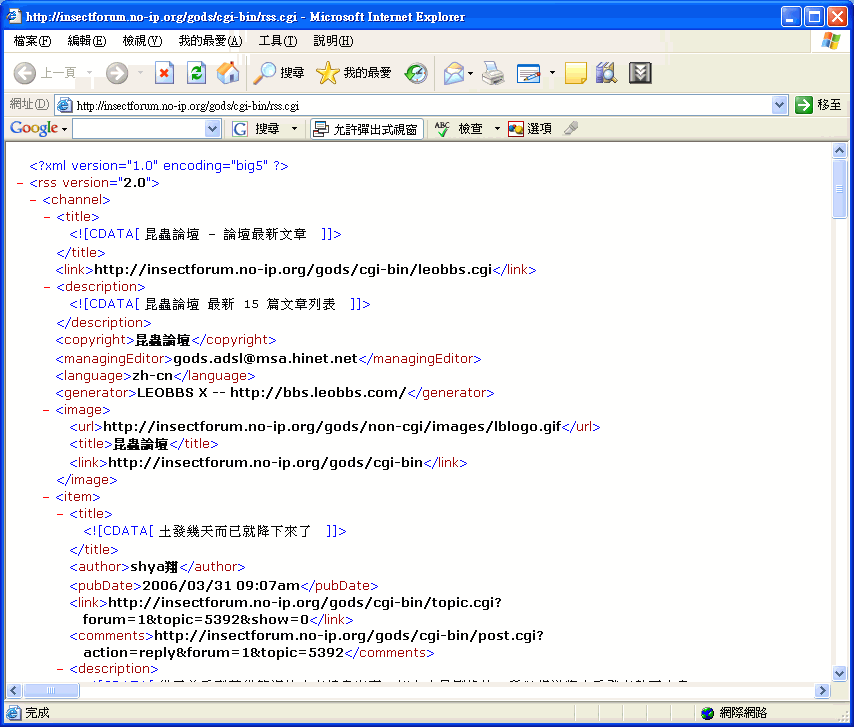854x727 pixels.
Task: Click the Google spell check ABC icon
Action: [x=443, y=128]
